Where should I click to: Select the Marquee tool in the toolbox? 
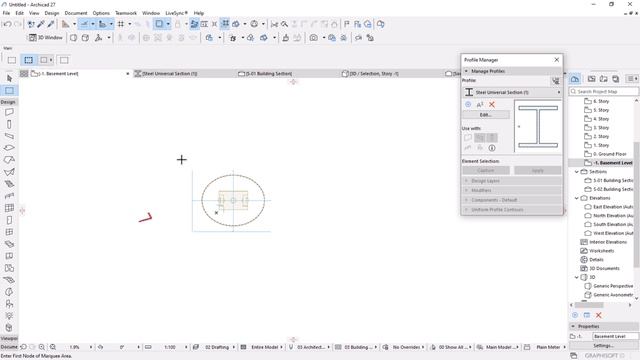(x=9, y=90)
